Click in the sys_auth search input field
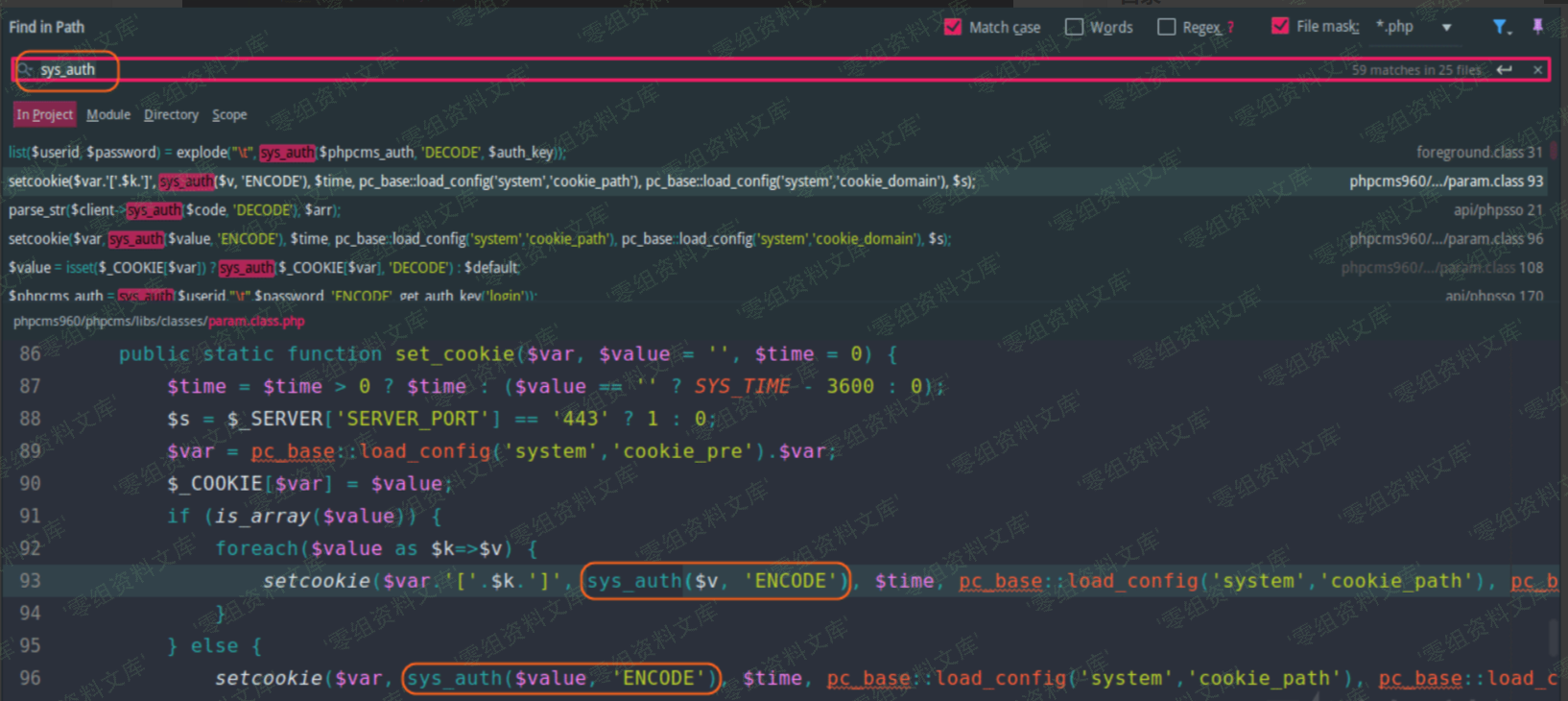The height and width of the screenshot is (701, 1568). [x=672, y=70]
